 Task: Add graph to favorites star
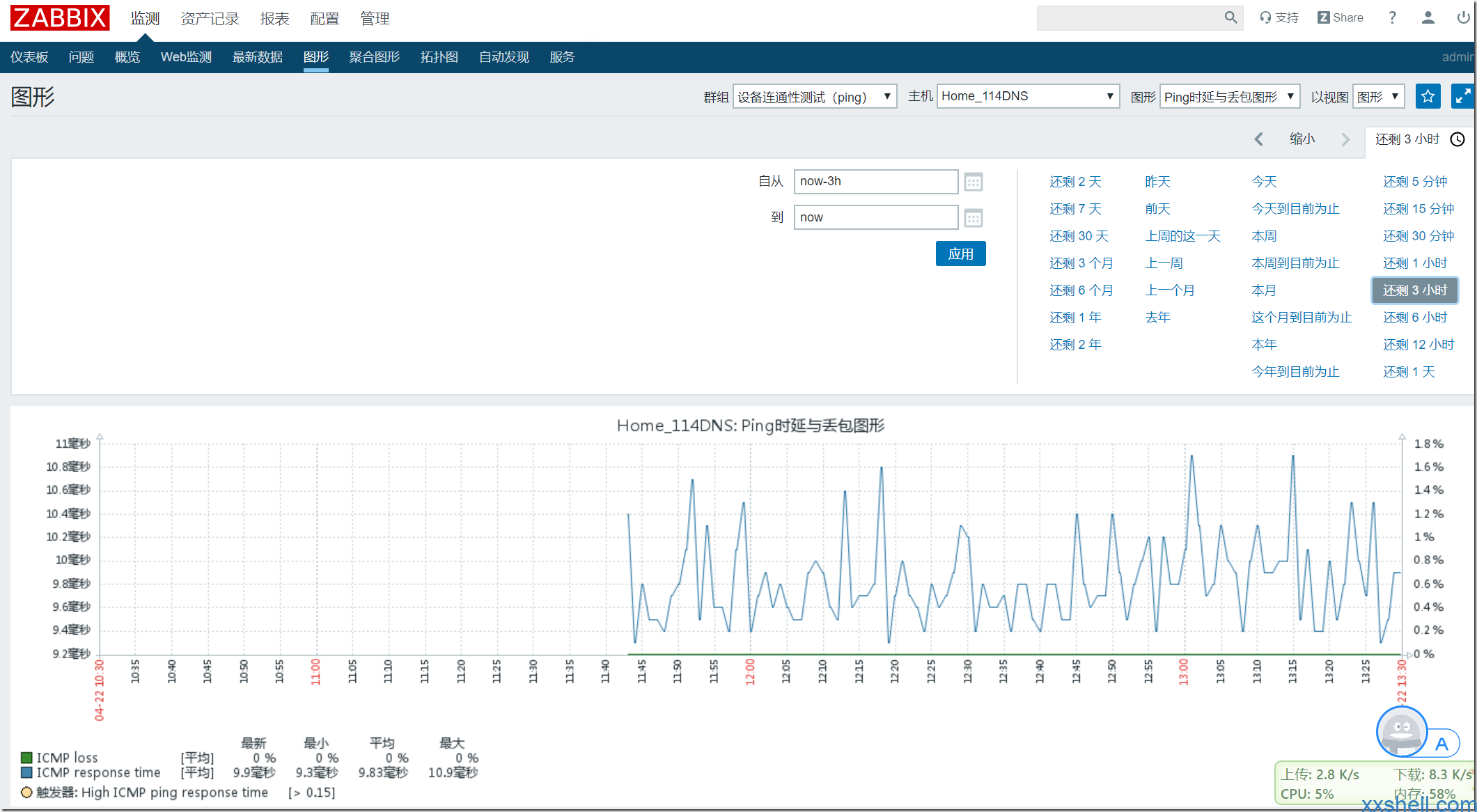click(1428, 96)
